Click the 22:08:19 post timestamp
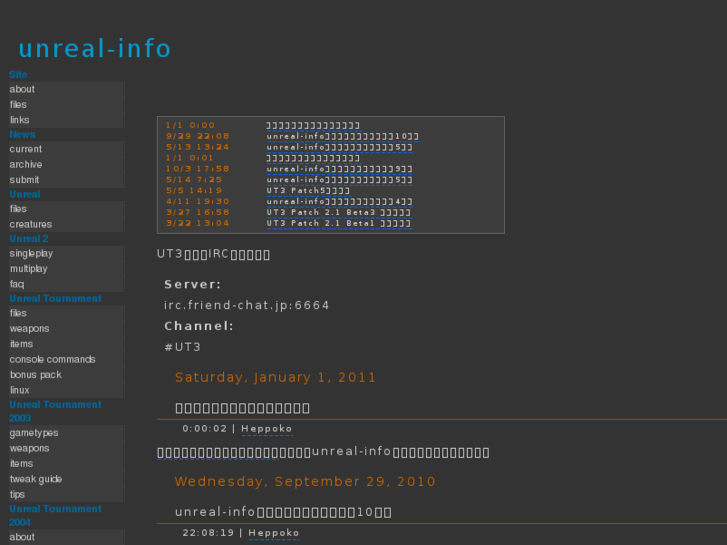 208,532
